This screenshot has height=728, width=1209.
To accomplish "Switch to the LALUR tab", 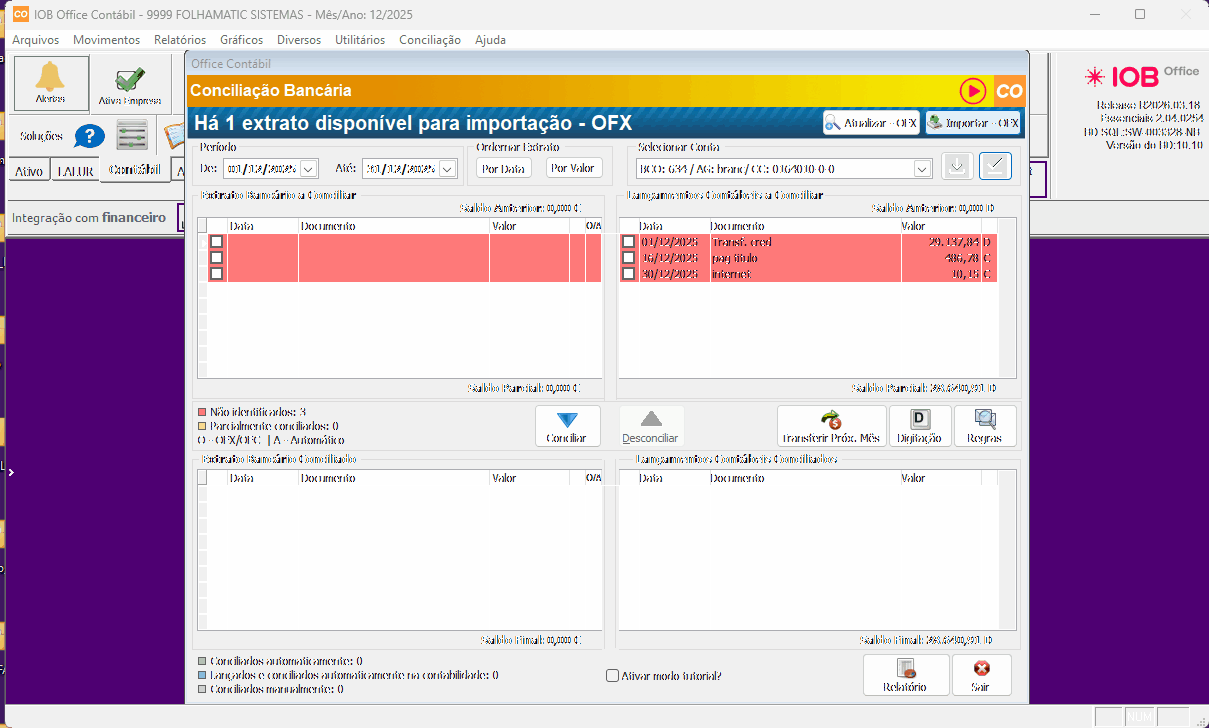I will click(x=75, y=171).
